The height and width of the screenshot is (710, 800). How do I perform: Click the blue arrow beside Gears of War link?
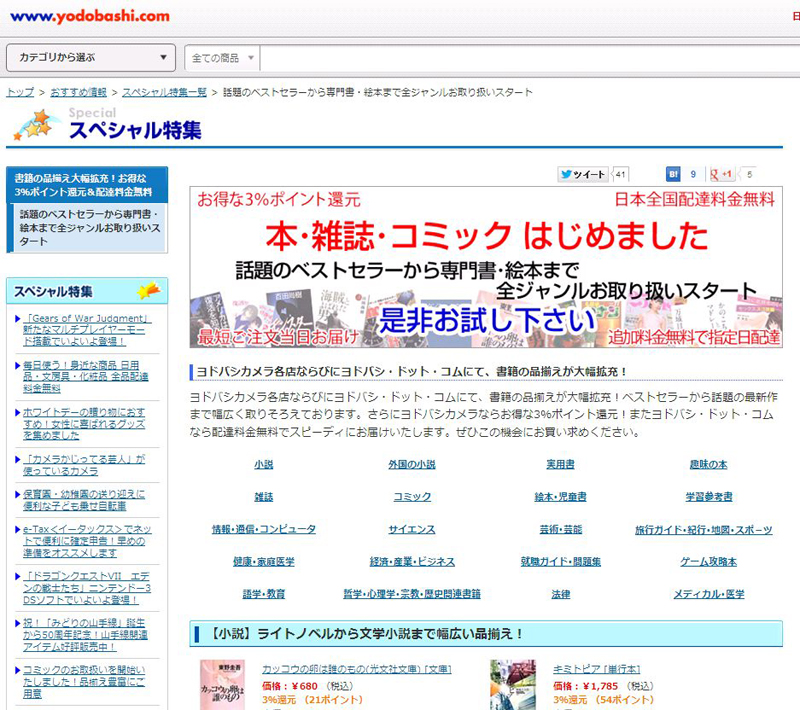coord(18,320)
